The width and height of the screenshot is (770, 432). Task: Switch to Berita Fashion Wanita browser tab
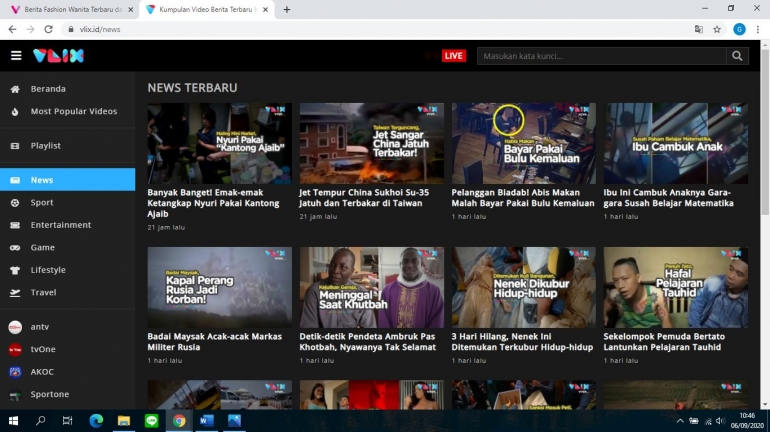(x=71, y=9)
